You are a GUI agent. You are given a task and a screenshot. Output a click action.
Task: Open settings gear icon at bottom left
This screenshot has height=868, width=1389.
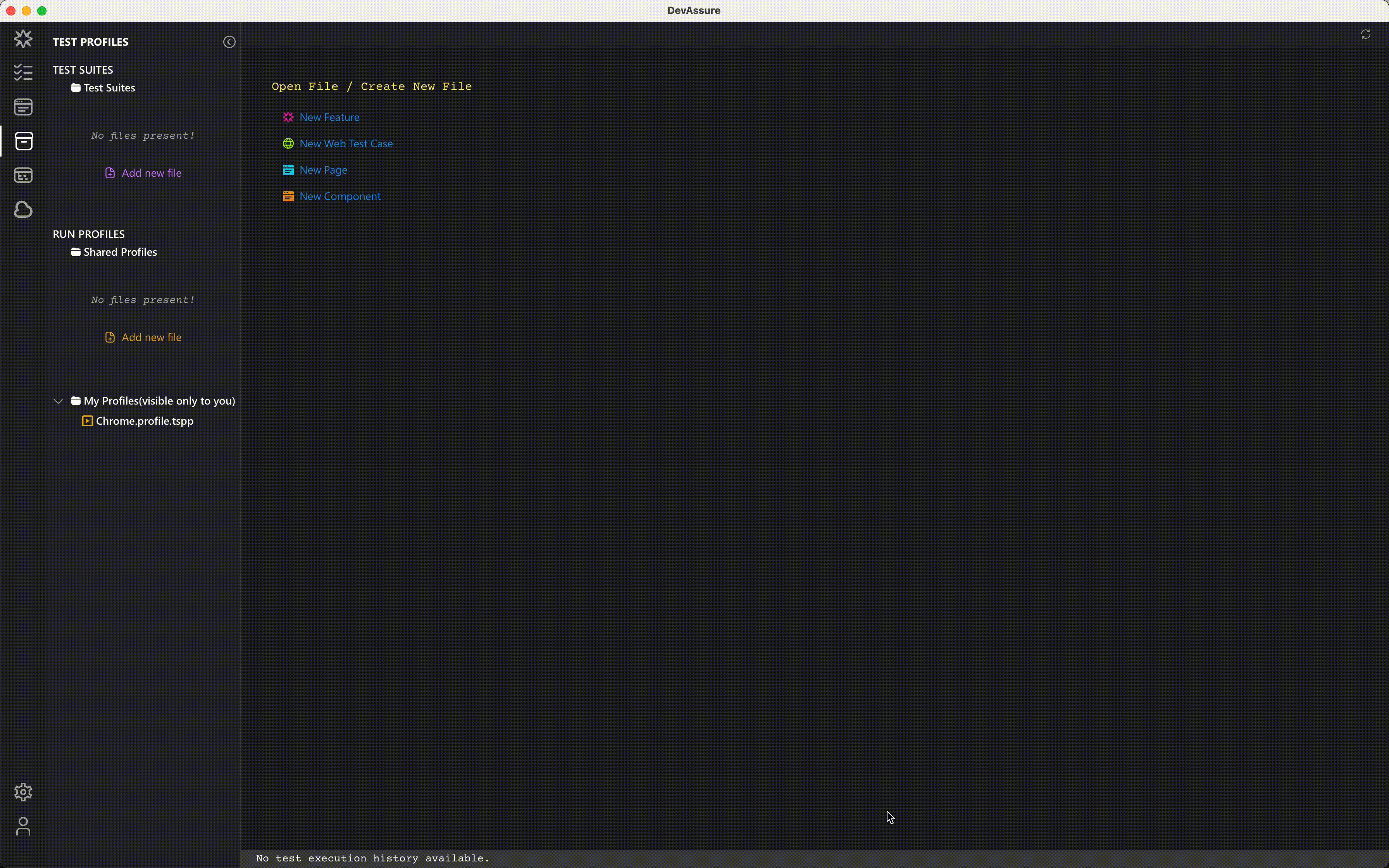point(23,792)
